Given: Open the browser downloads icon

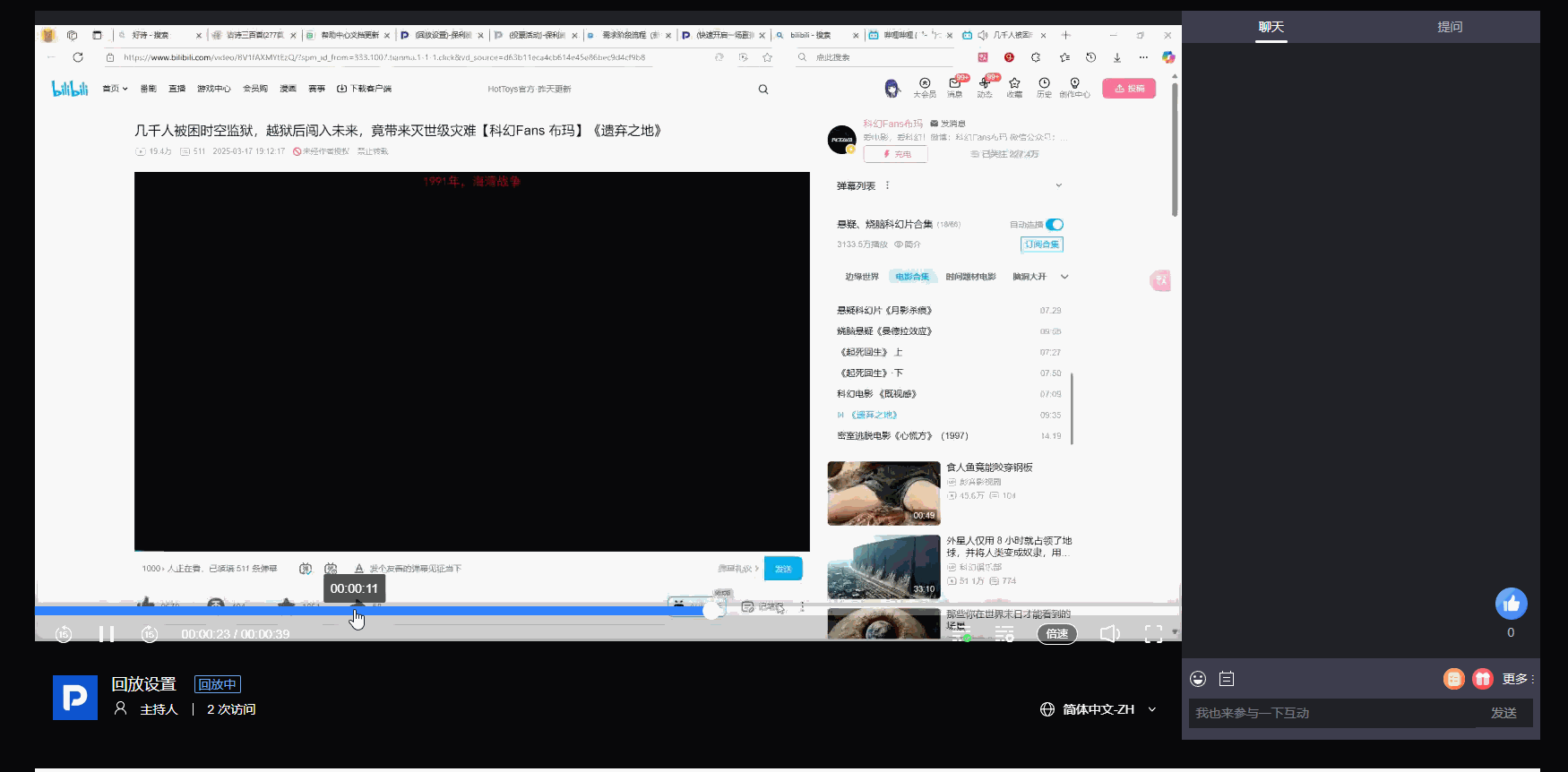Looking at the screenshot, I should pos(1117,57).
